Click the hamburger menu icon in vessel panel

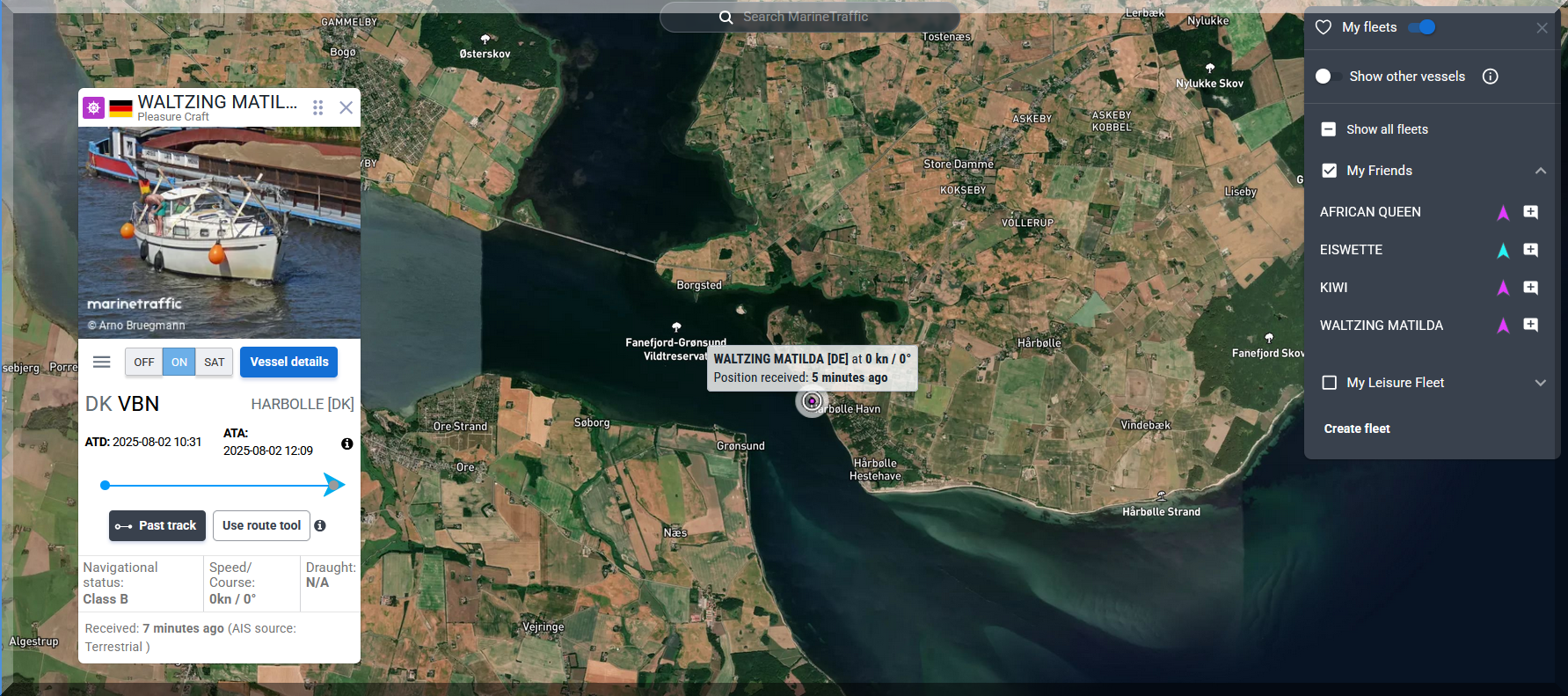[101, 362]
